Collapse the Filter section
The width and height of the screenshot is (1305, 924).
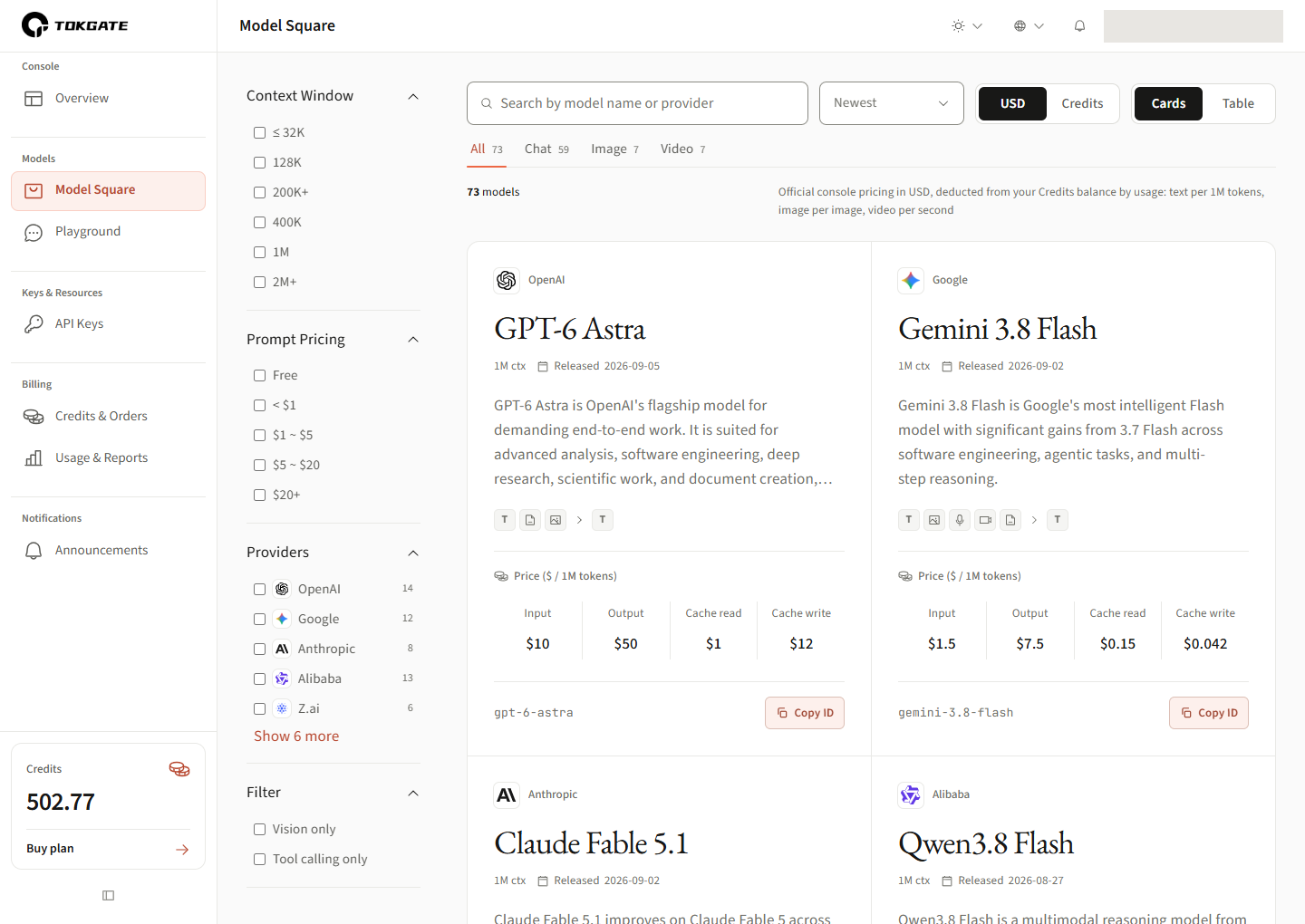[413, 794]
